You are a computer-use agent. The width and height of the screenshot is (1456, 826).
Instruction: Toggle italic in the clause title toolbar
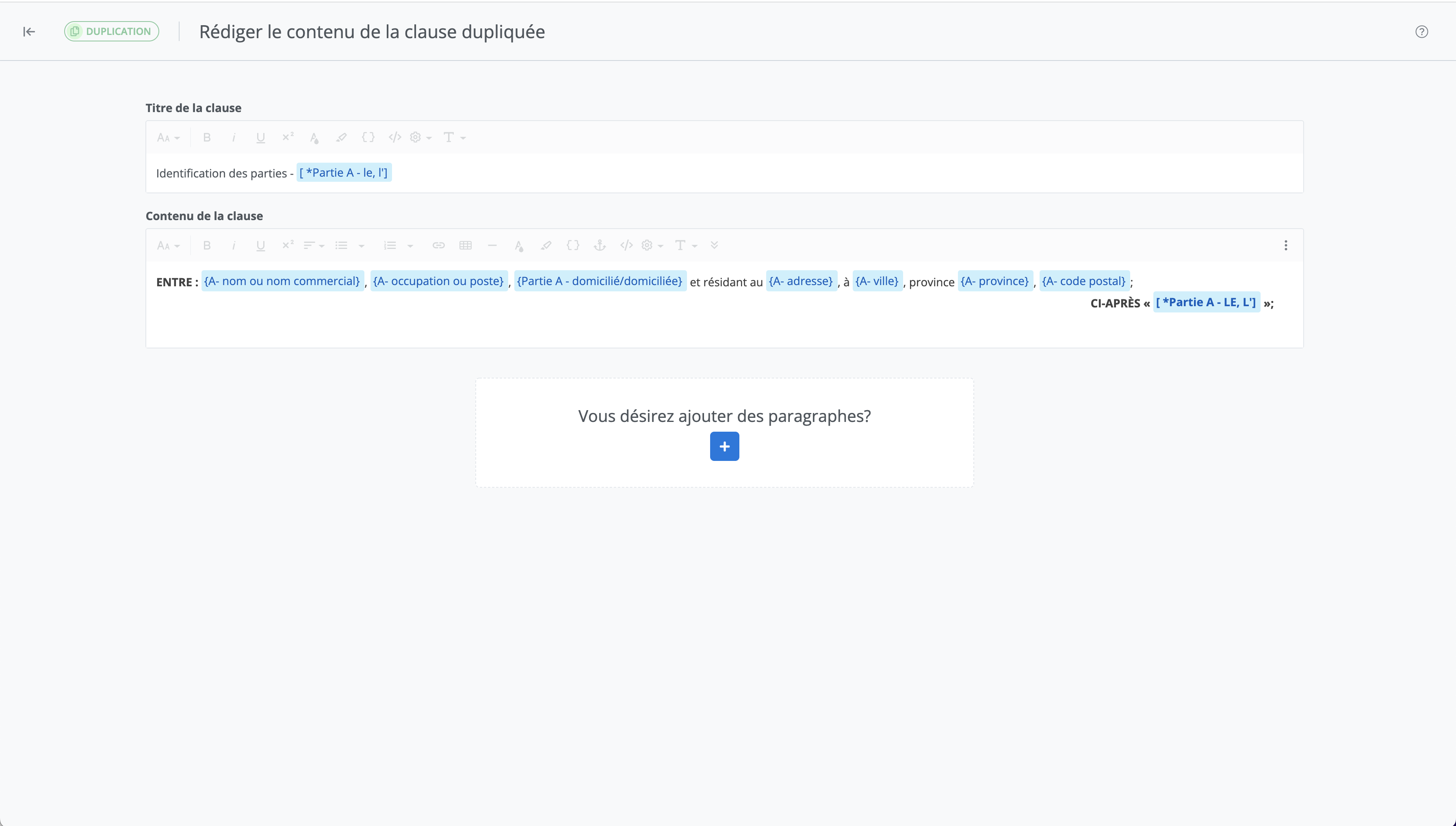click(x=234, y=137)
